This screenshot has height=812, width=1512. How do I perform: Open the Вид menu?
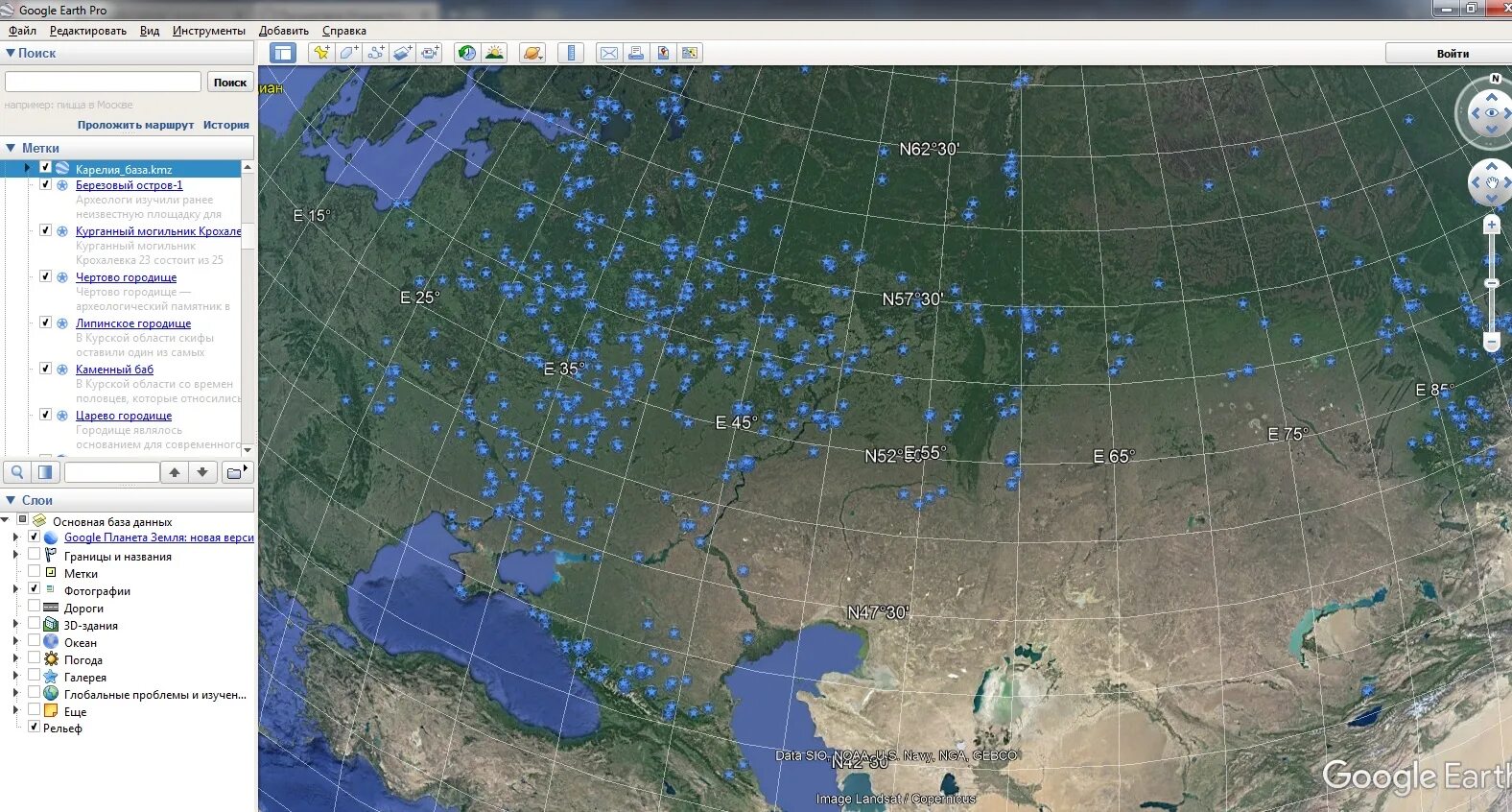(x=150, y=31)
